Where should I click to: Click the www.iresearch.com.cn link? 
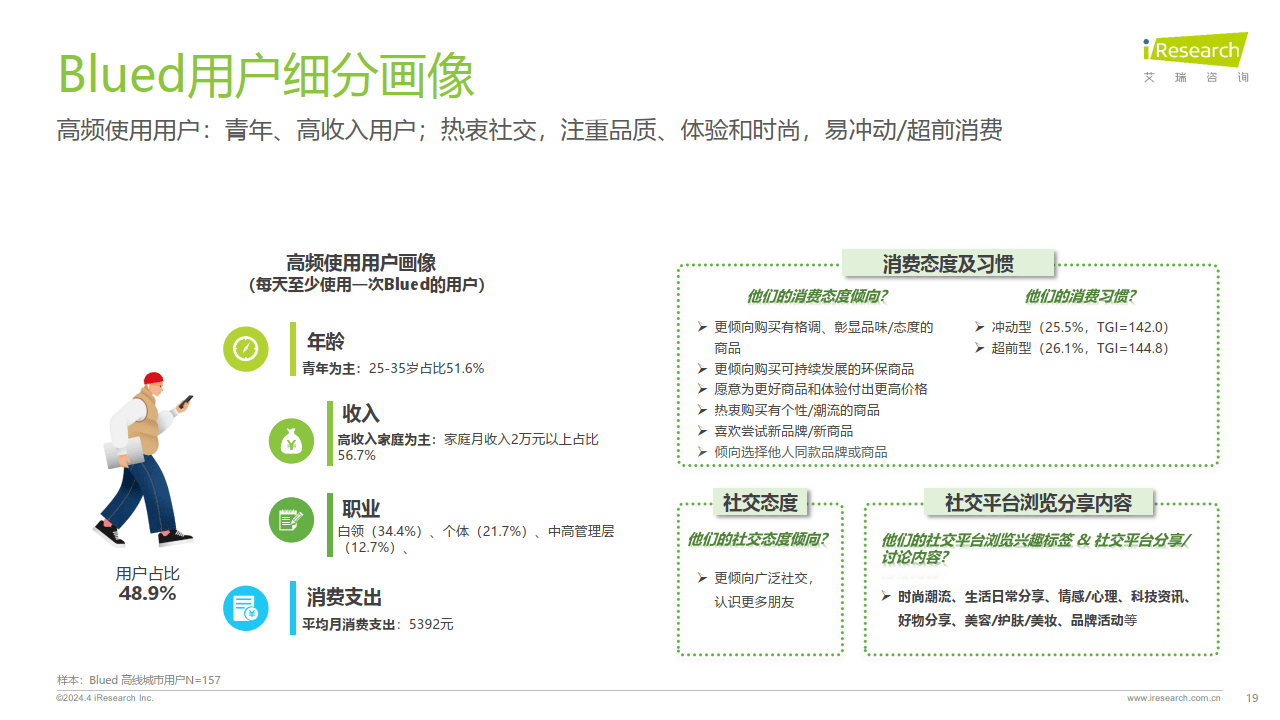1174,698
